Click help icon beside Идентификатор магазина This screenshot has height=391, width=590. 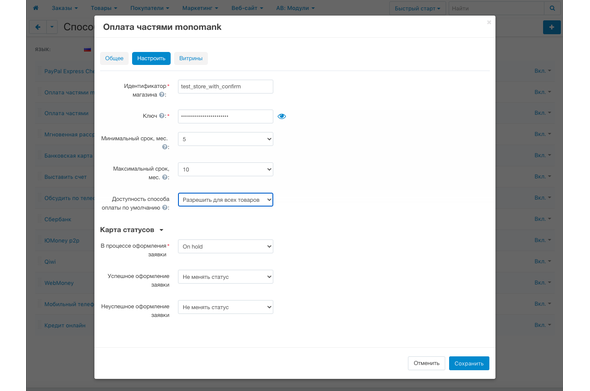click(x=161, y=94)
